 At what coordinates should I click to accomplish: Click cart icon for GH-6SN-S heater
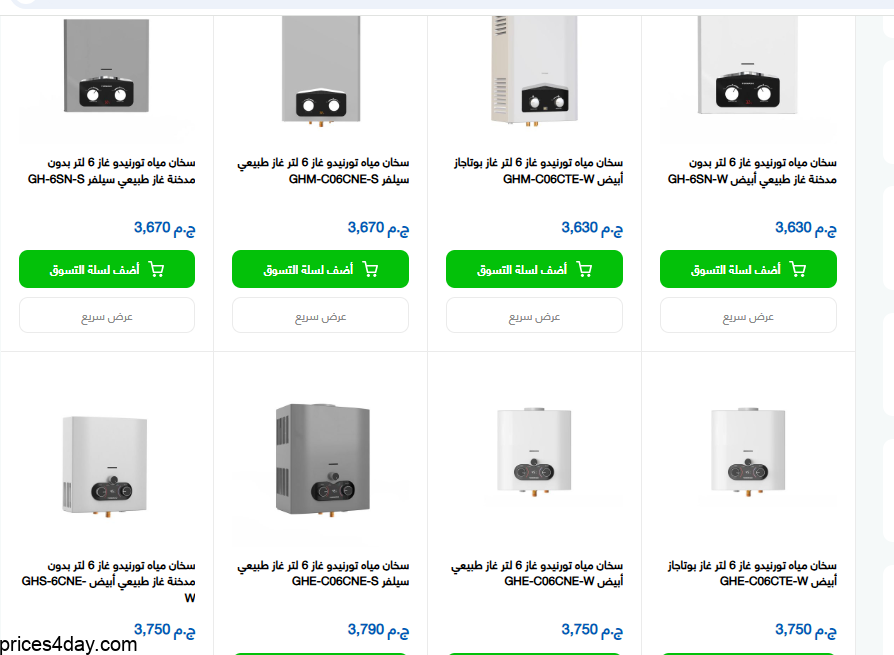coord(156,269)
